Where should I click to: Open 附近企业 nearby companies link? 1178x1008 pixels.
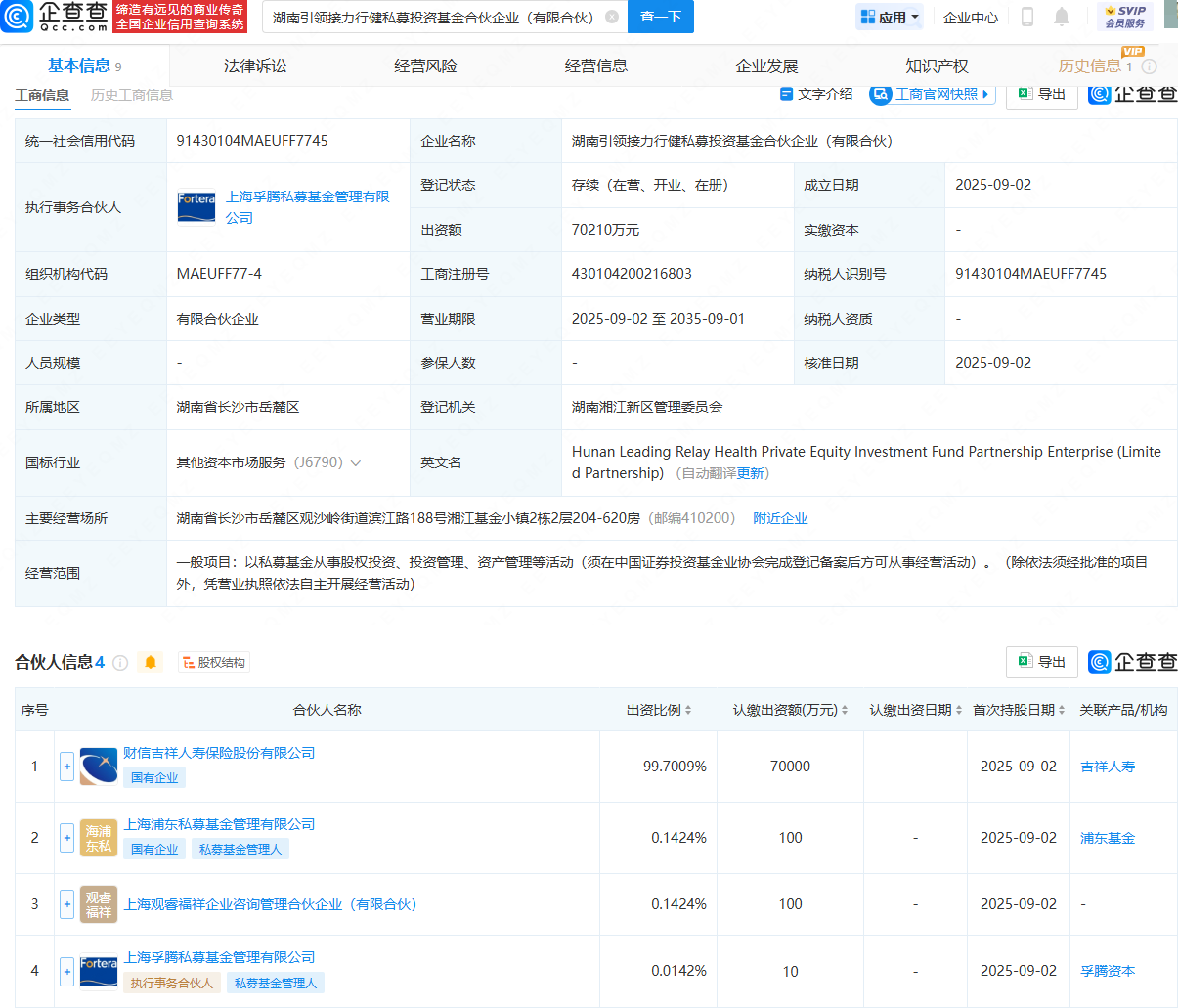point(780,518)
